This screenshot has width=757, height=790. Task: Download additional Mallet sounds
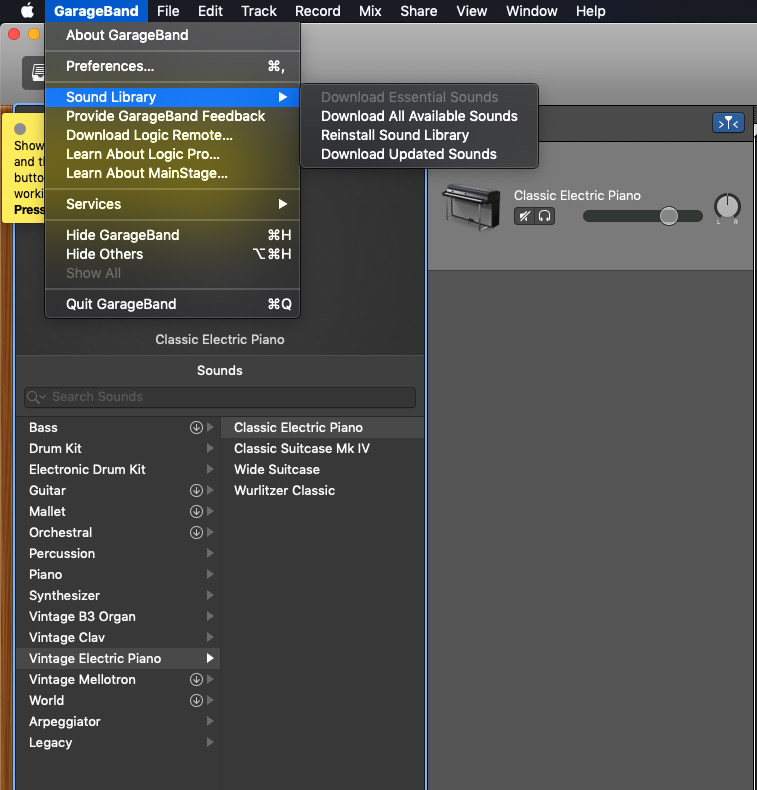(196, 511)
